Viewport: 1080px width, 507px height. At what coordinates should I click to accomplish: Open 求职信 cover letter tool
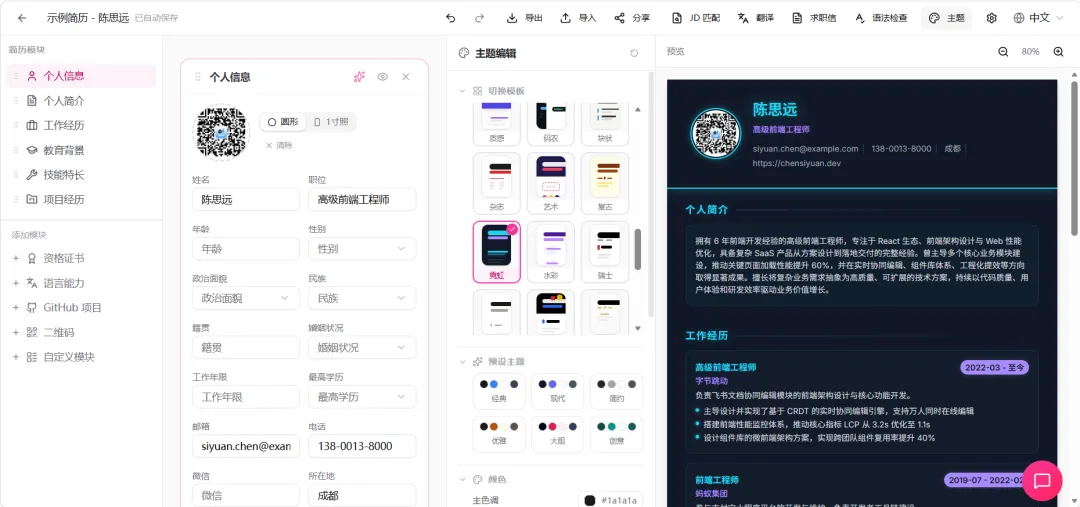[x=814, y=18]
